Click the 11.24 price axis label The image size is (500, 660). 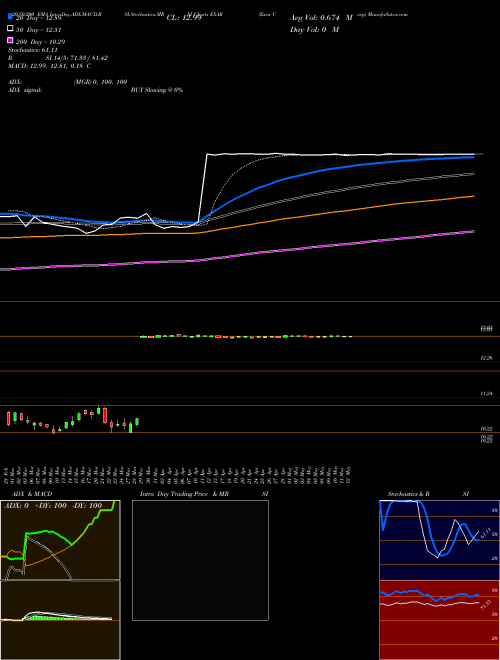[x=487, y=394]
